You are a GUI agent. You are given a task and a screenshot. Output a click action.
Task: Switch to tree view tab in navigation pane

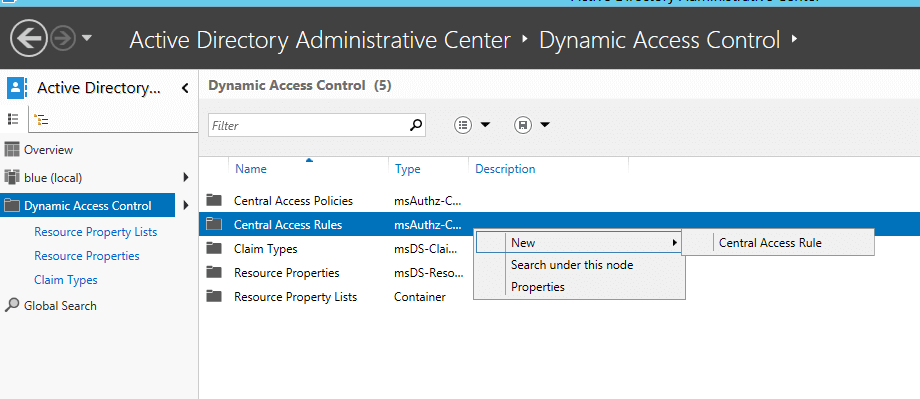click(x=41, y=120)
